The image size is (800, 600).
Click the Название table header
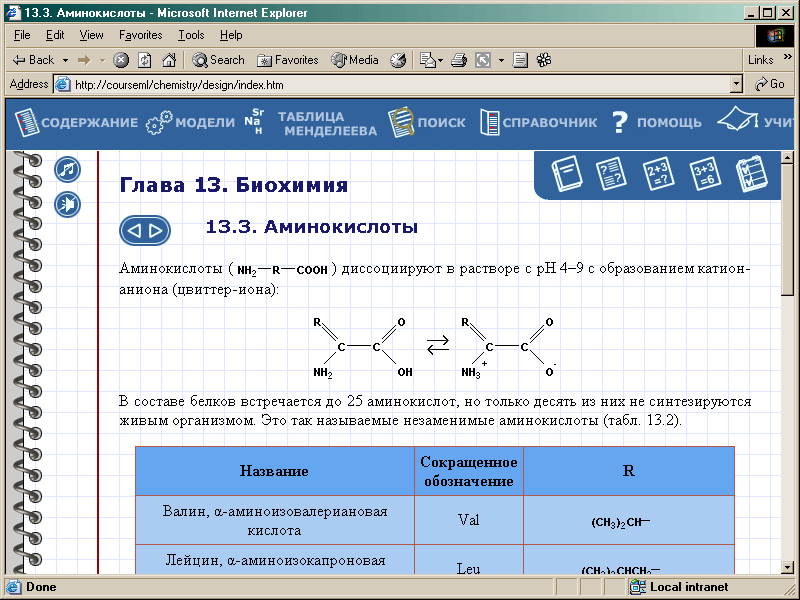coord(274,471)
